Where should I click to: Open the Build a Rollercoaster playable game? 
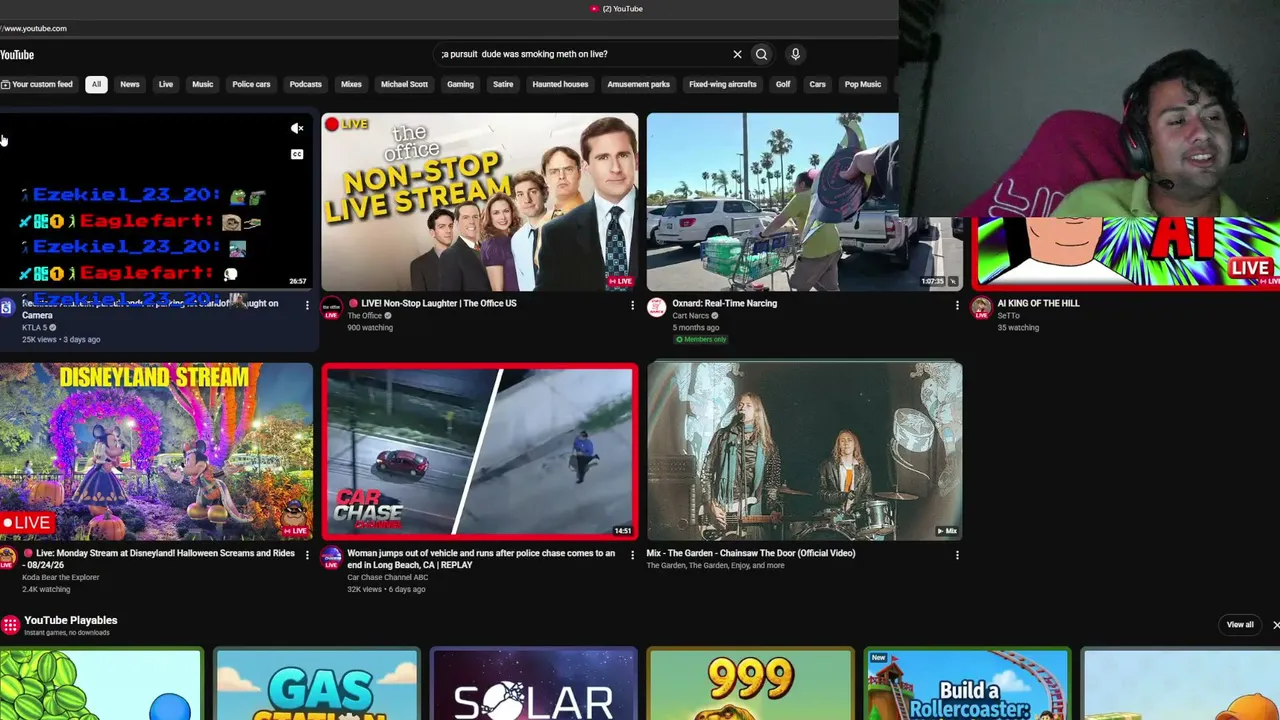(967, 684)
